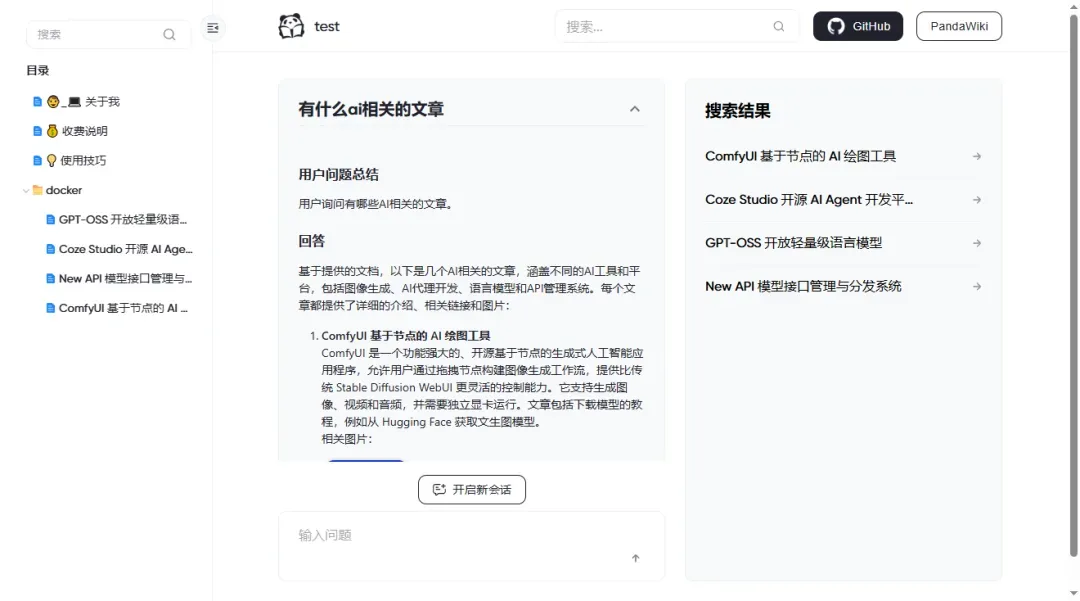Select the docker folder label
The image size is (1080, 601).
pos(63,190)
